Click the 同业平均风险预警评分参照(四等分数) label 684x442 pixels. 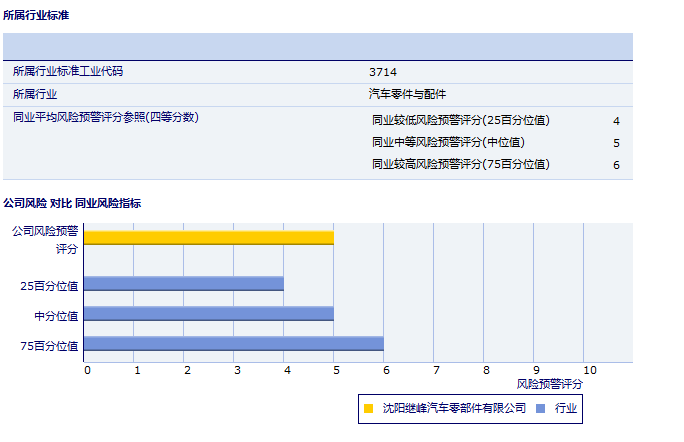(x=105, y=118)
